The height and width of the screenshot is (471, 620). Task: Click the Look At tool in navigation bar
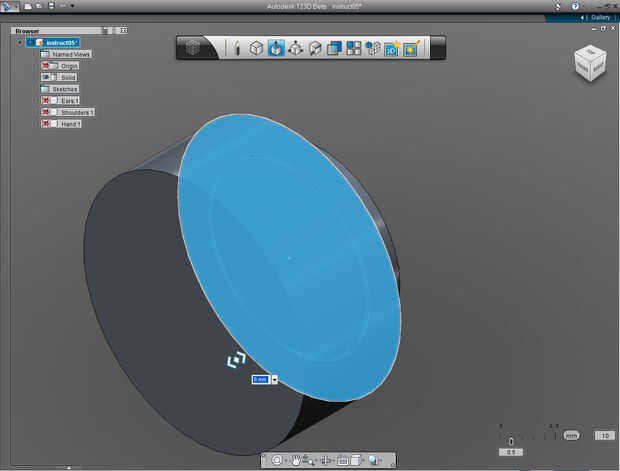point(327,460)
